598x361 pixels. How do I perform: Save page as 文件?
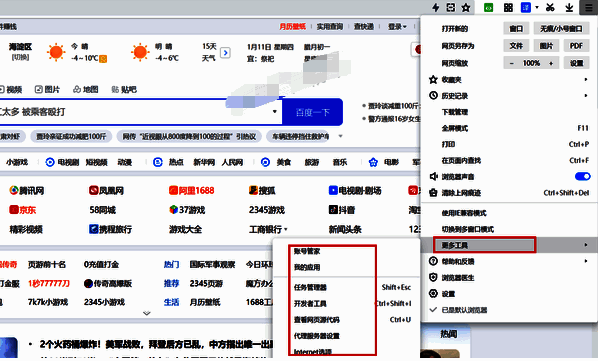[x=516, y=46]
